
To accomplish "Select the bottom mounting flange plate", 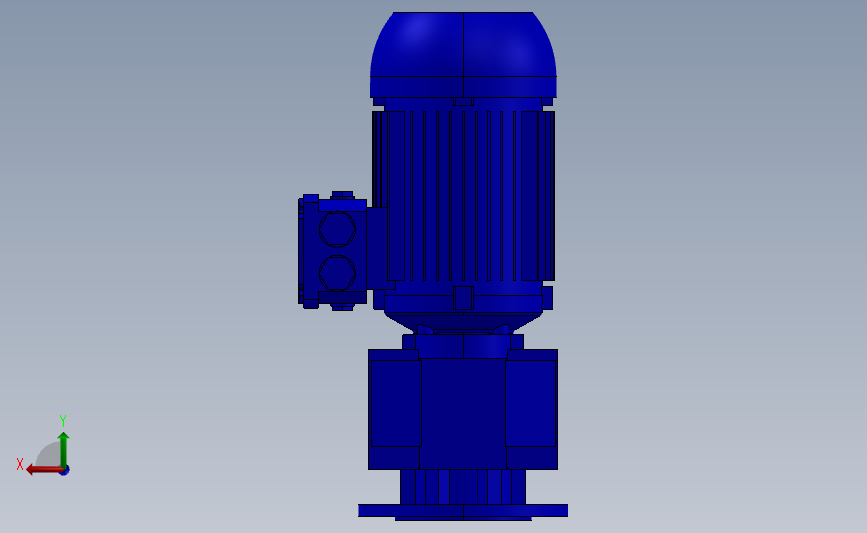I will click(463, 510).
